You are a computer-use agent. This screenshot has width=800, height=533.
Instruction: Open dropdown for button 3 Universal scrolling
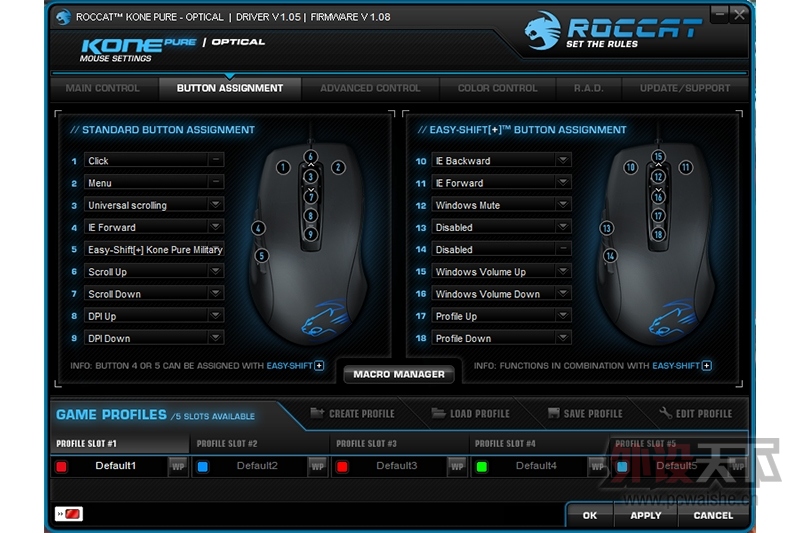click(x=215, y=205)
